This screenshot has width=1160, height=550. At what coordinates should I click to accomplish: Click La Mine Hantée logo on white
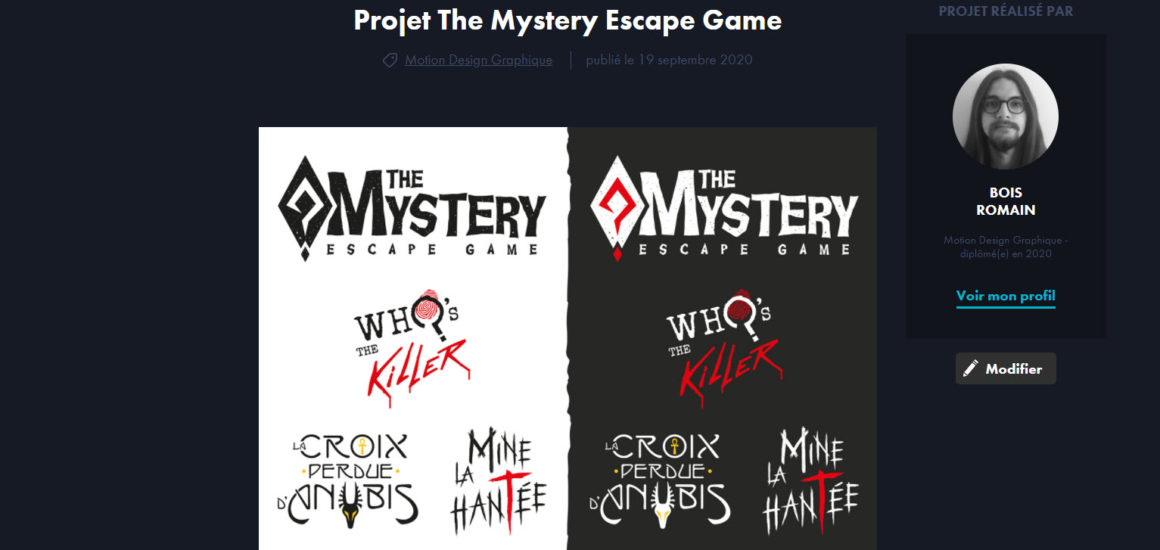pos(498,481)
